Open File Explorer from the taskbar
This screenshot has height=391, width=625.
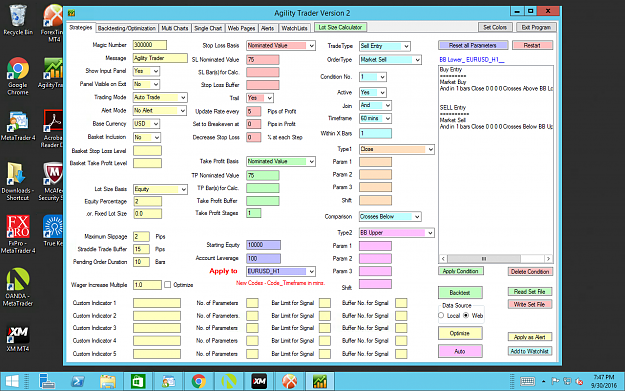coord(108,381)
